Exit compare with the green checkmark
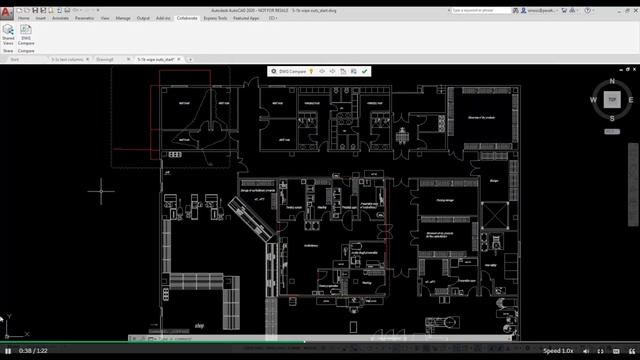640x360 pixels. 364,71
